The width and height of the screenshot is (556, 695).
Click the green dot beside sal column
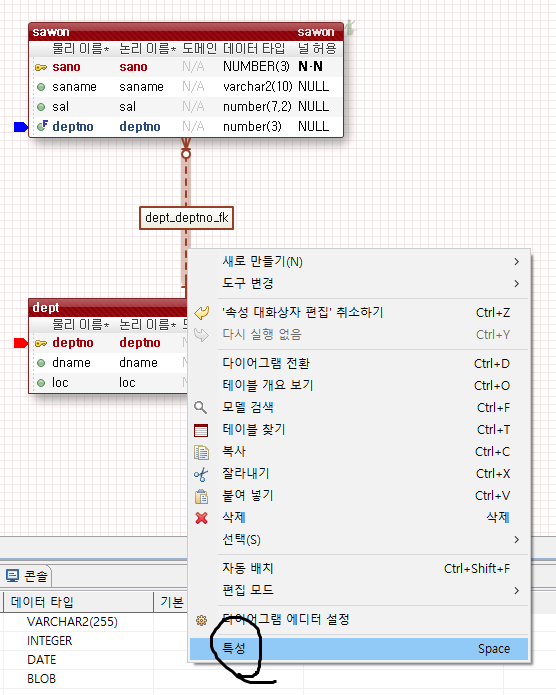pos(41,107)
